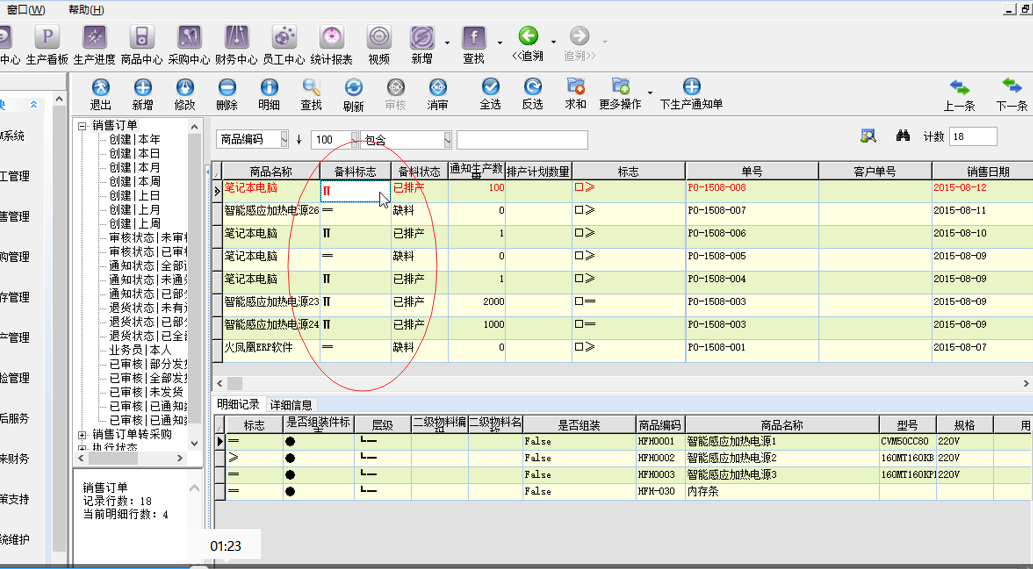Open the 帮助(H) menu

[86, 10]
